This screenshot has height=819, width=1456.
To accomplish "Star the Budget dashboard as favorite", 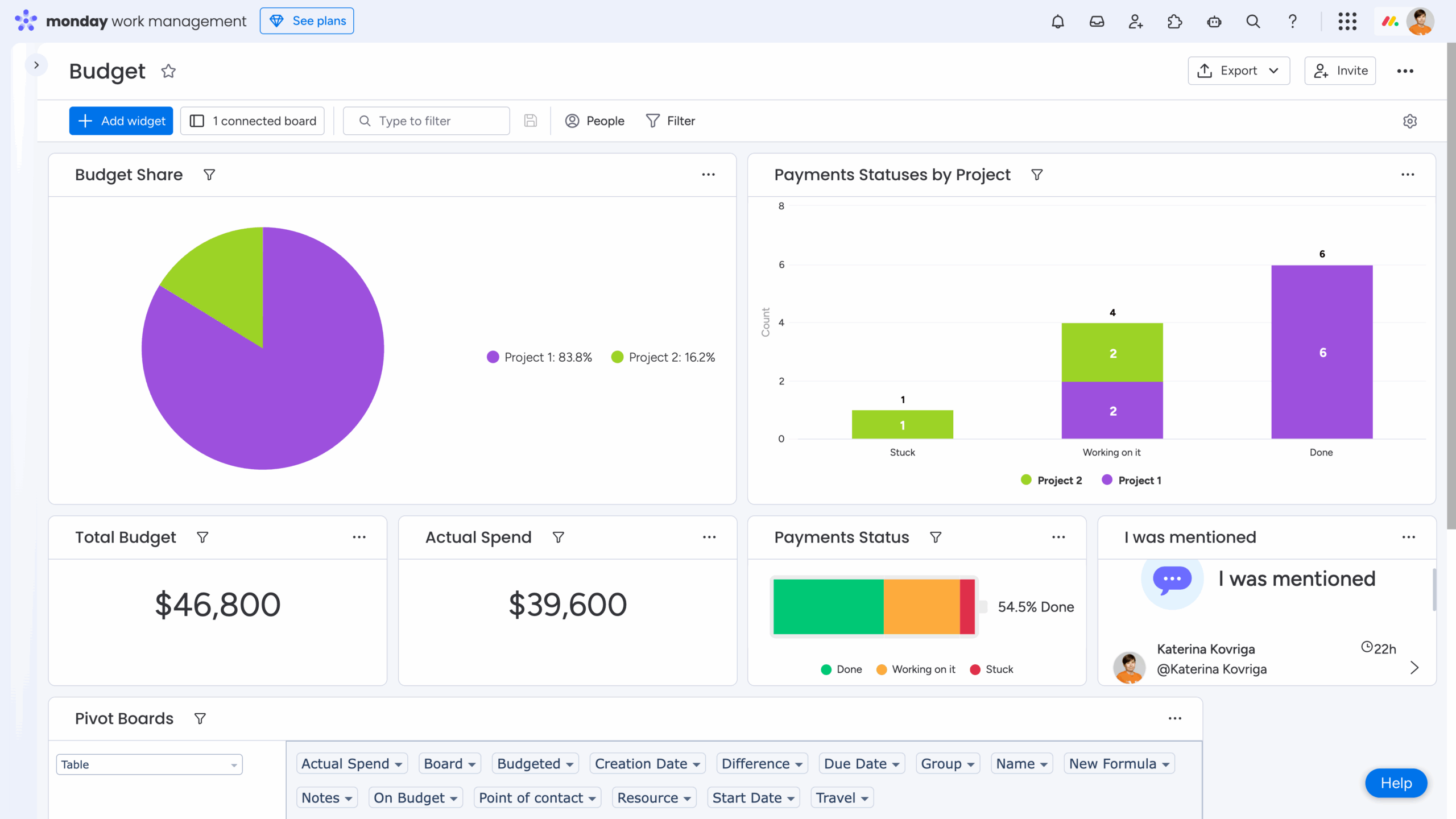I will (x=168, y=71).
